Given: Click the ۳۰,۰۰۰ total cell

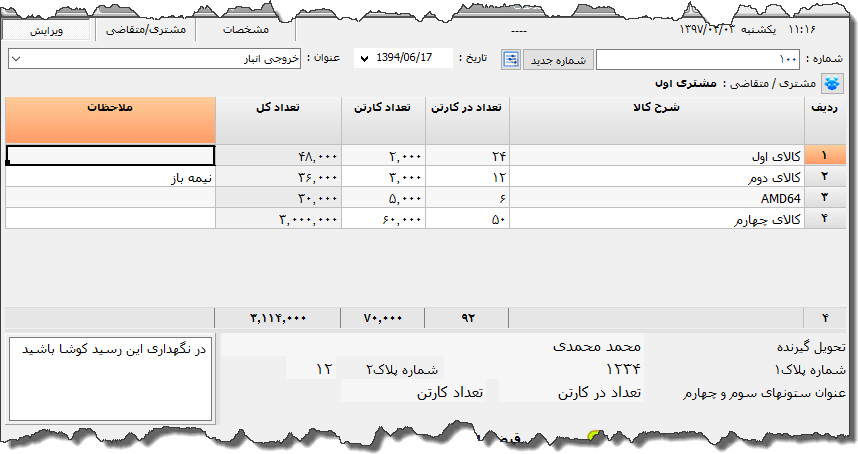Looking at the screenshot, I should pos(279,198).
